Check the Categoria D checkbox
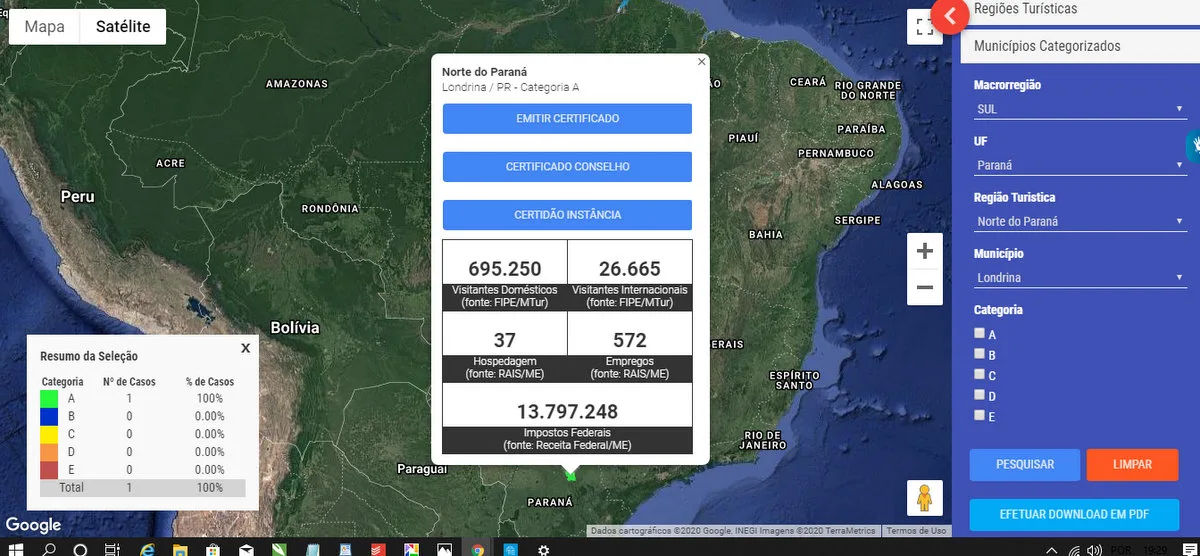Image resolution: width=1200 pixels, height=556 pixels. (979, 395)
